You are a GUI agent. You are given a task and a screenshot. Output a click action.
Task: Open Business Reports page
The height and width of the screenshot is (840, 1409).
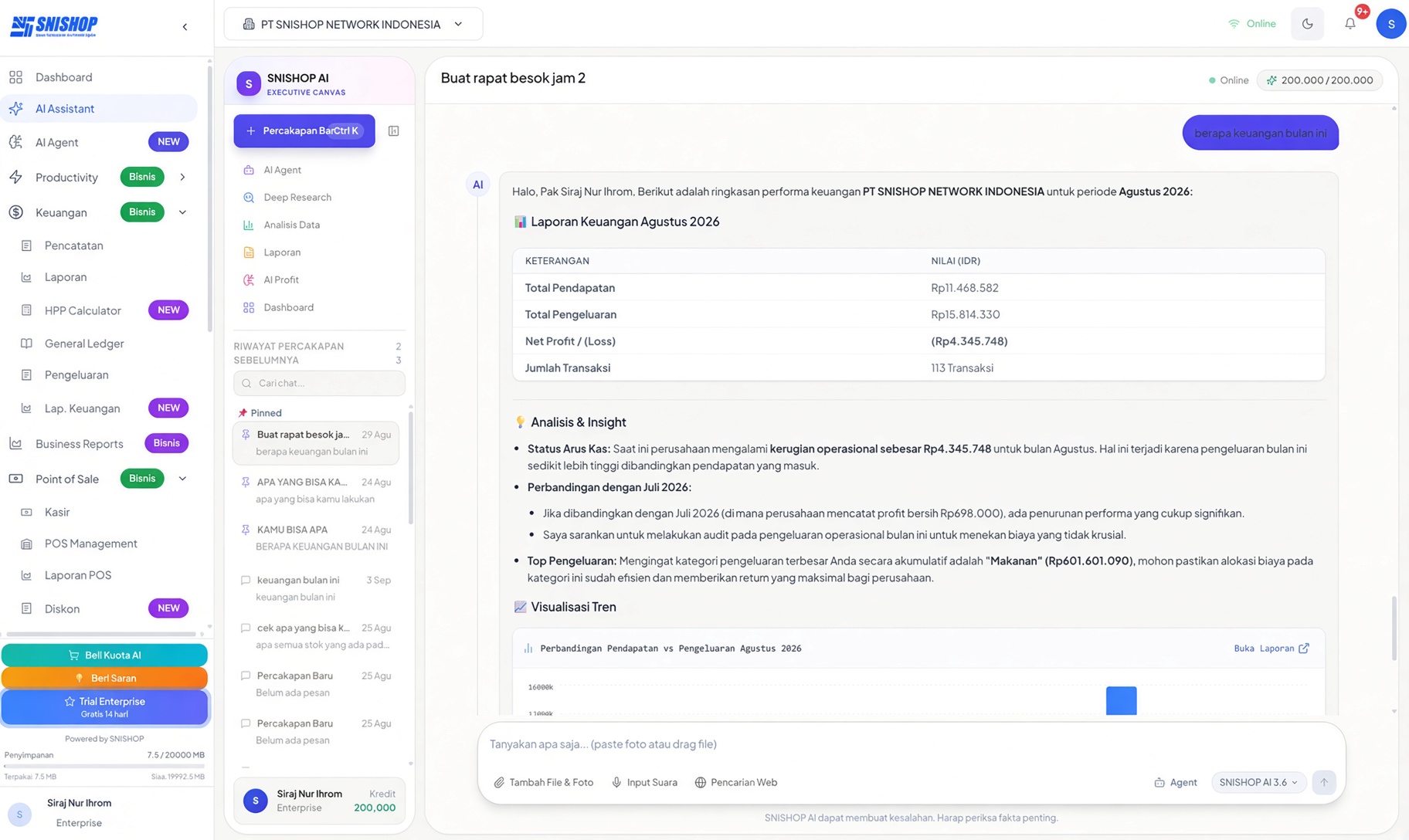tap(99, 444)
